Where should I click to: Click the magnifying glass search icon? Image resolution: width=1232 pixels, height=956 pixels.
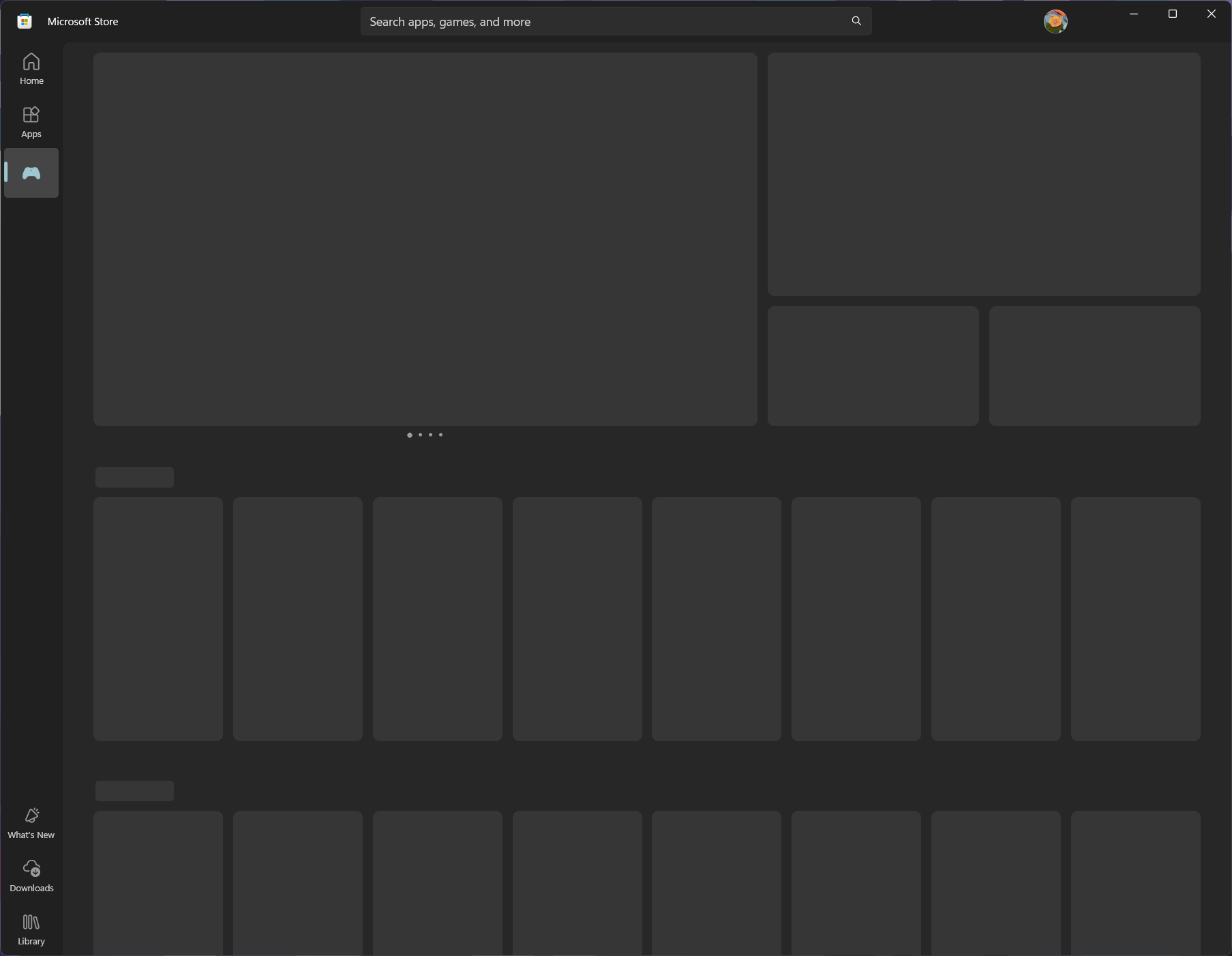856,21
